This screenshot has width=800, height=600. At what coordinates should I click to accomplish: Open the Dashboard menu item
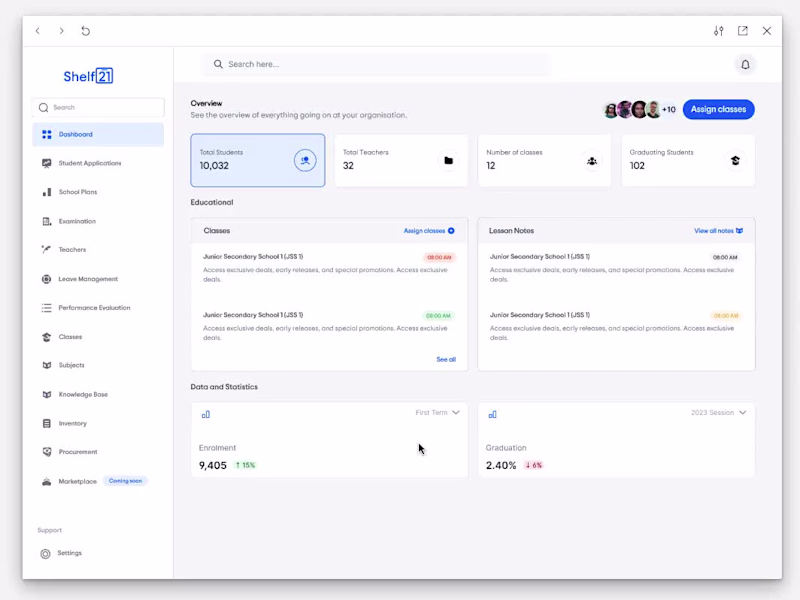[98, 134]
